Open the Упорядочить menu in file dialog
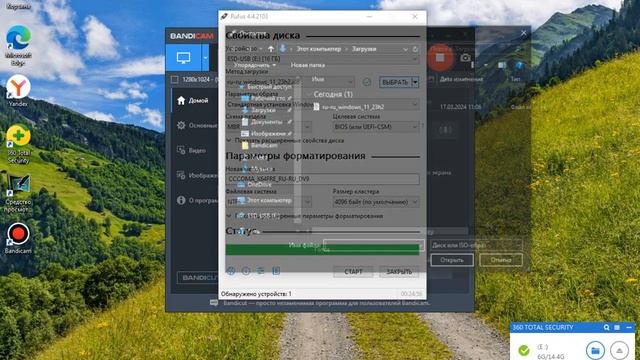 tap(255, 65)
